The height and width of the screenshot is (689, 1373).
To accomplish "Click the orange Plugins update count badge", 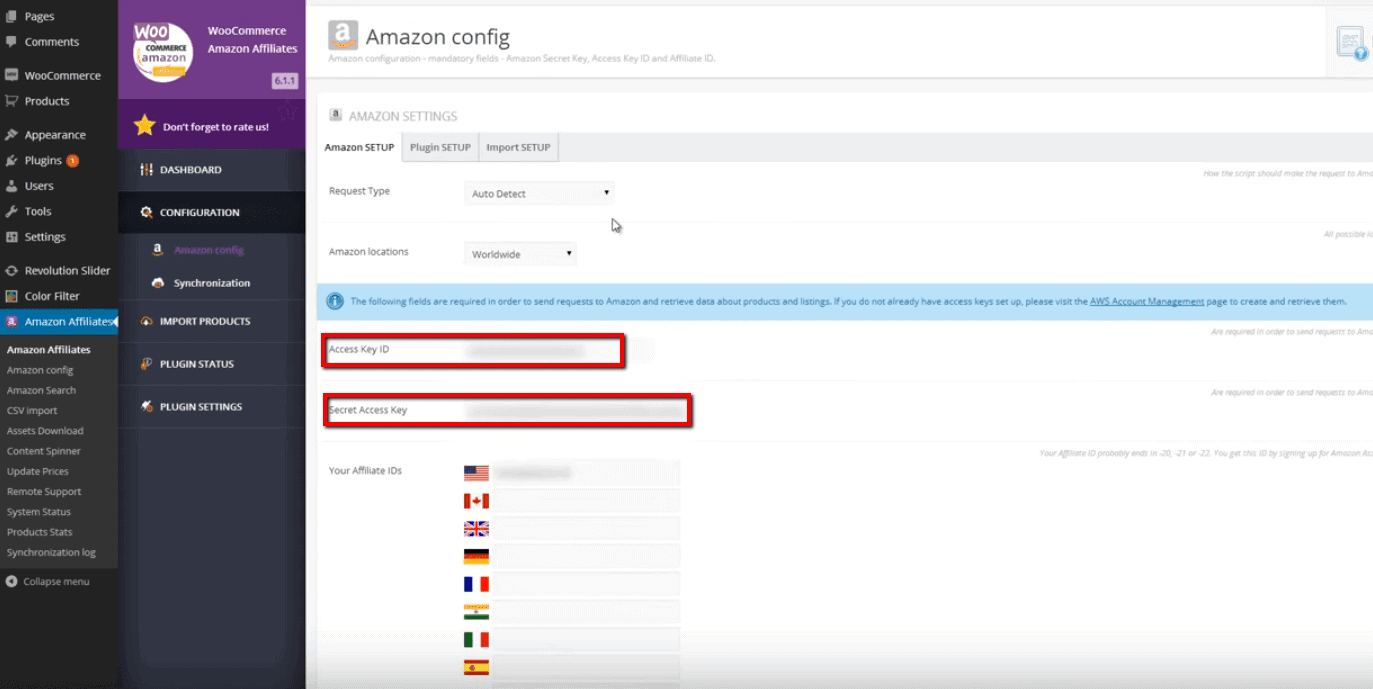I will pyautogui.click(x=73, y=161).
